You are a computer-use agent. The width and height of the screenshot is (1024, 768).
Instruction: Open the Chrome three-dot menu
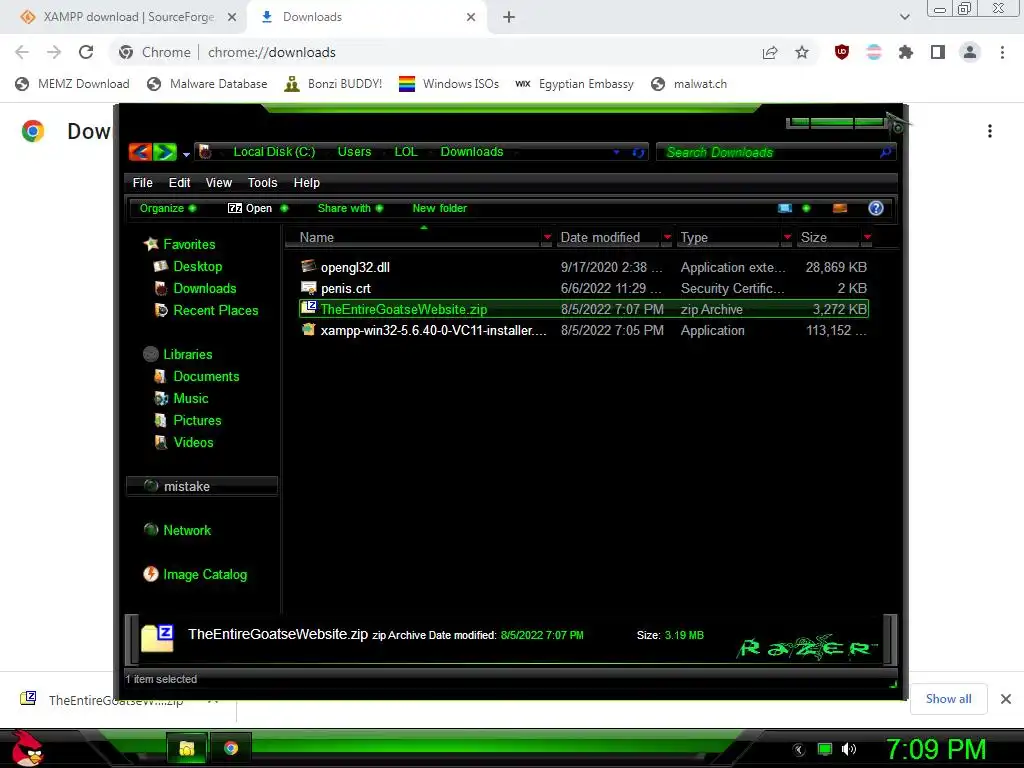(x=1002, y=52)
